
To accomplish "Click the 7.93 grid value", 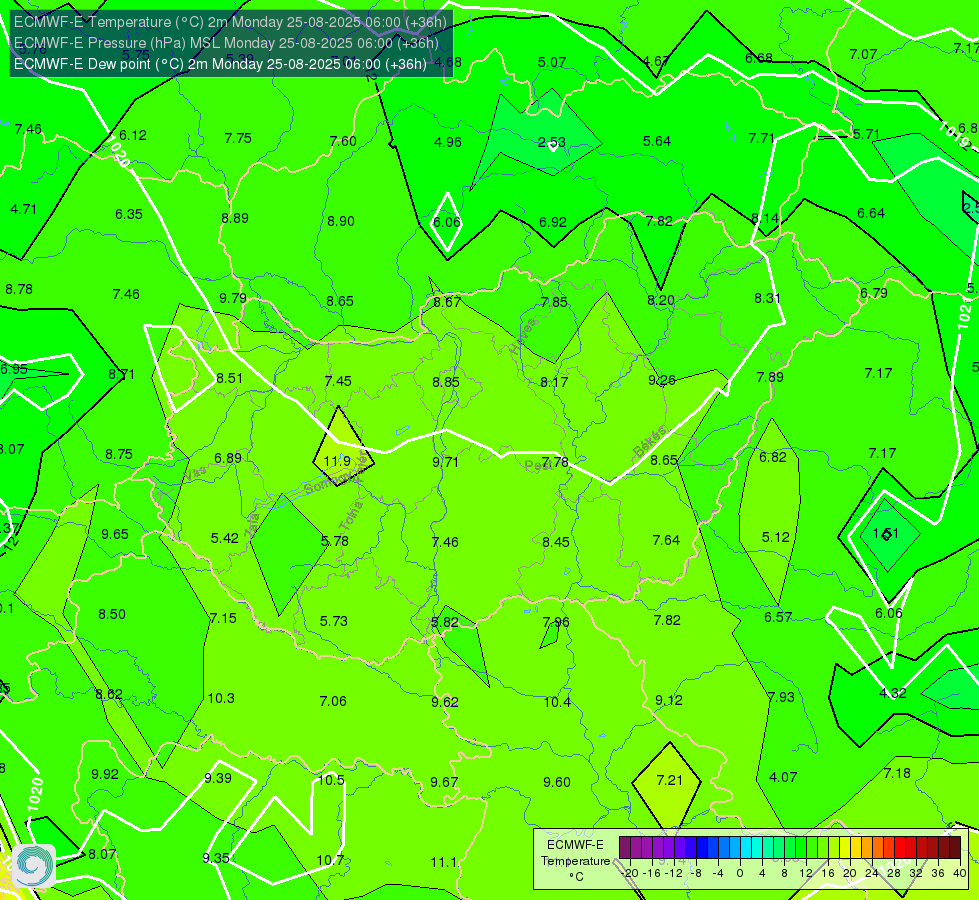I will pyautogui.click(x=781, y=696).
